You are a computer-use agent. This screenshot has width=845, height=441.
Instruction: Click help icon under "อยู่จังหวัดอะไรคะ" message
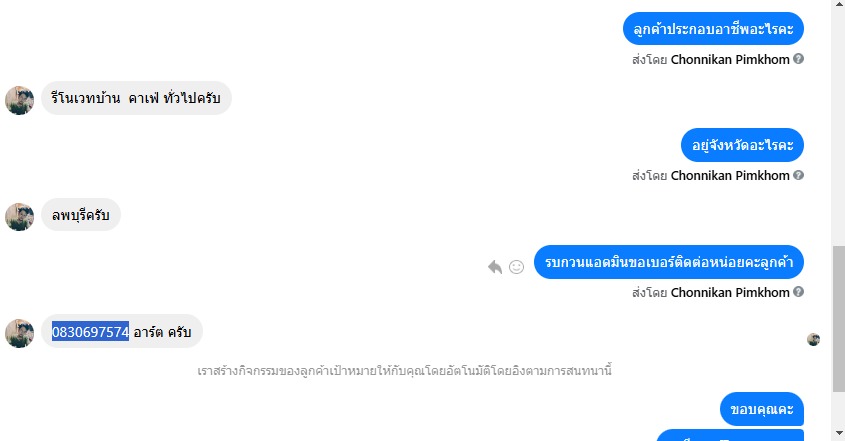(x=798, y=175)
